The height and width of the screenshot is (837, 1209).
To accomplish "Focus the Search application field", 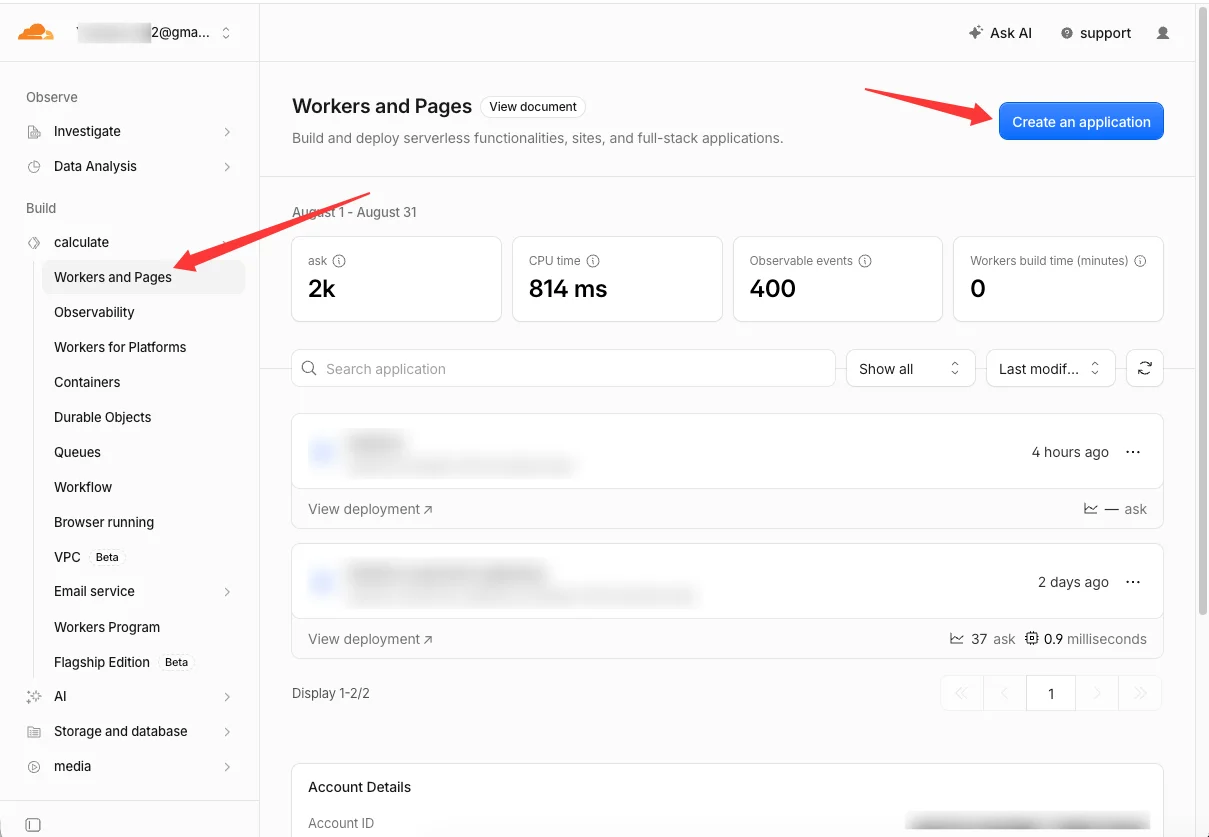I will (x=563, y=368).
